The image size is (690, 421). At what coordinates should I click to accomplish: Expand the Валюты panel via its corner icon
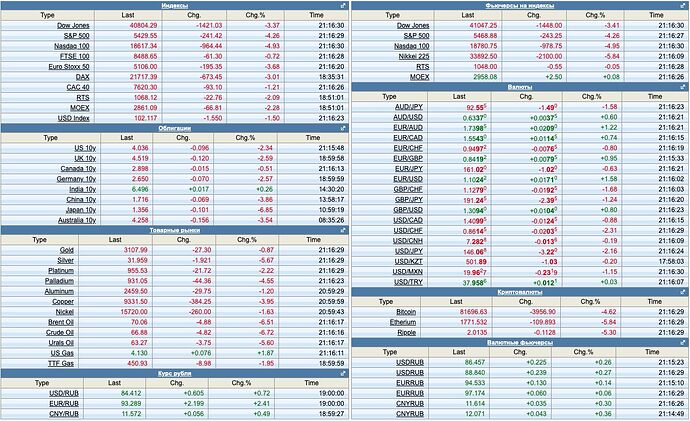point(683,87)
